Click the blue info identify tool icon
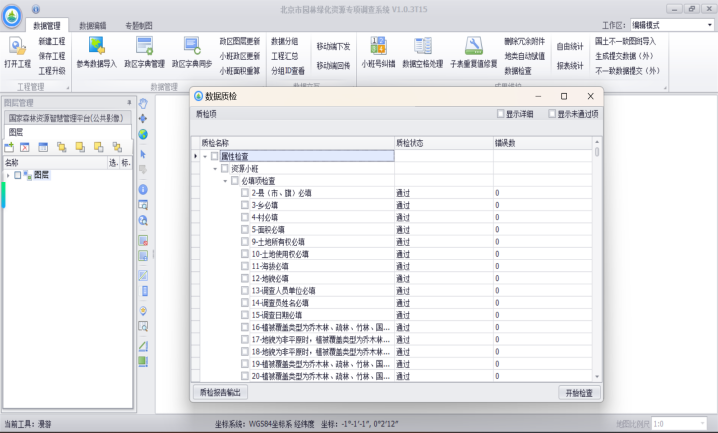 143,188
